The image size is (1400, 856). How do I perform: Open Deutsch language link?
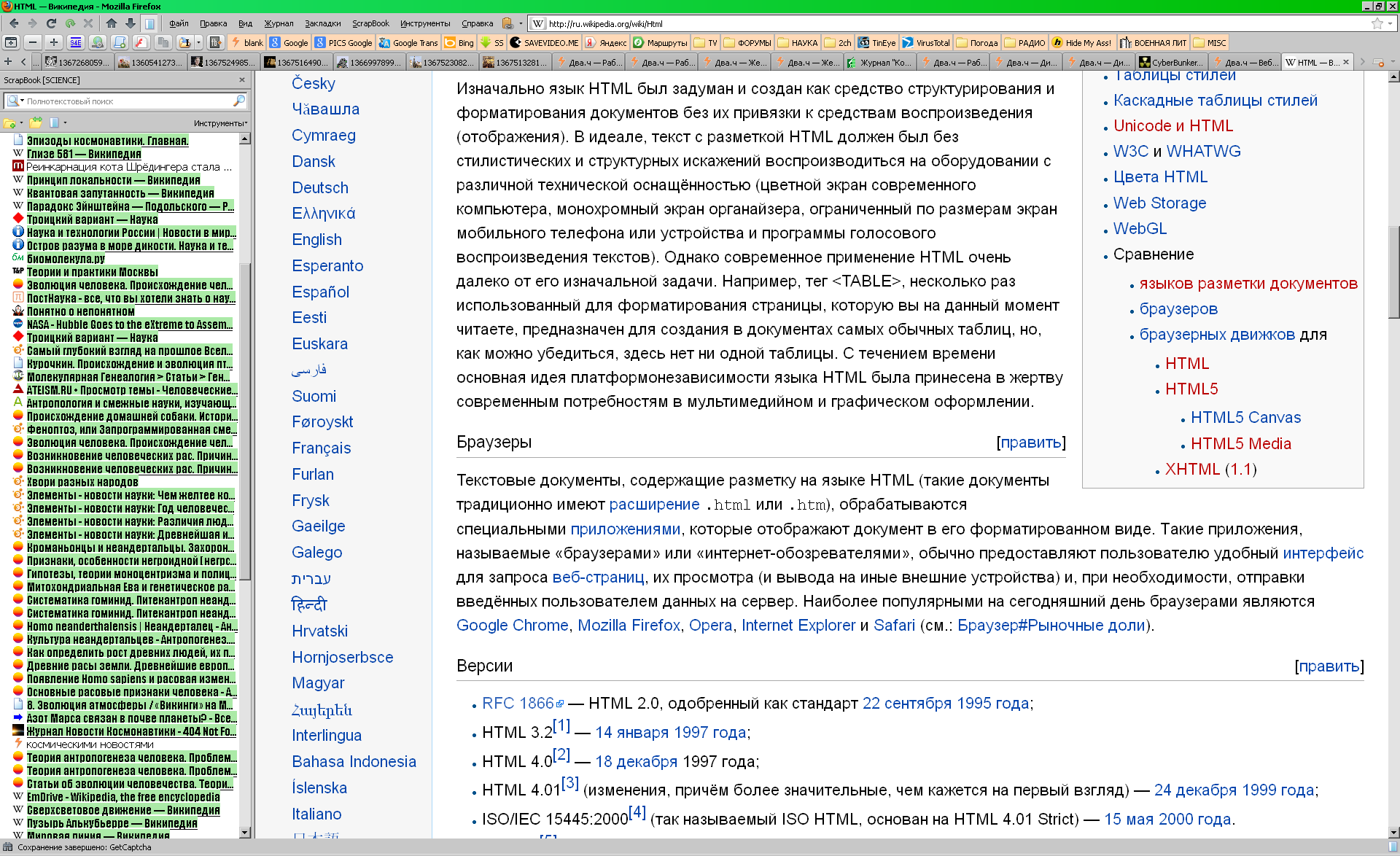tap(320, 187)
